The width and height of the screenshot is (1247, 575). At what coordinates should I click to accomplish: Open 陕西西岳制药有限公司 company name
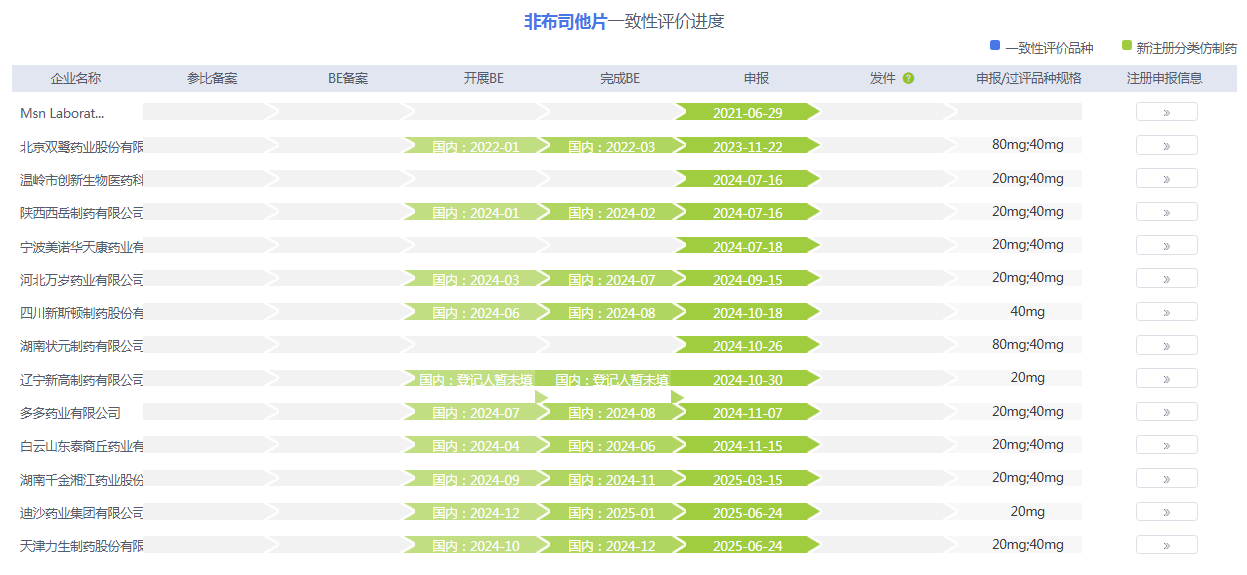[x=81, y=212]
